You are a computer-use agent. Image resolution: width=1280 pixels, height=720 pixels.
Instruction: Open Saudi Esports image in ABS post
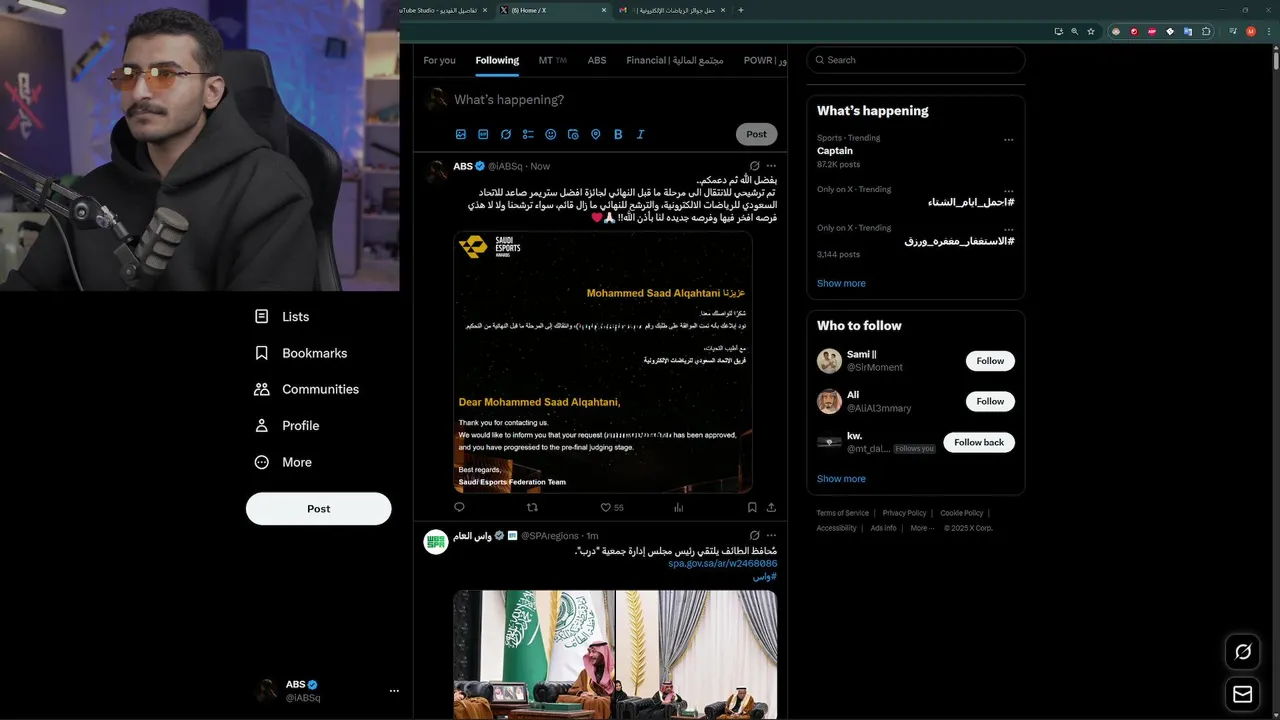pos(603,362)
